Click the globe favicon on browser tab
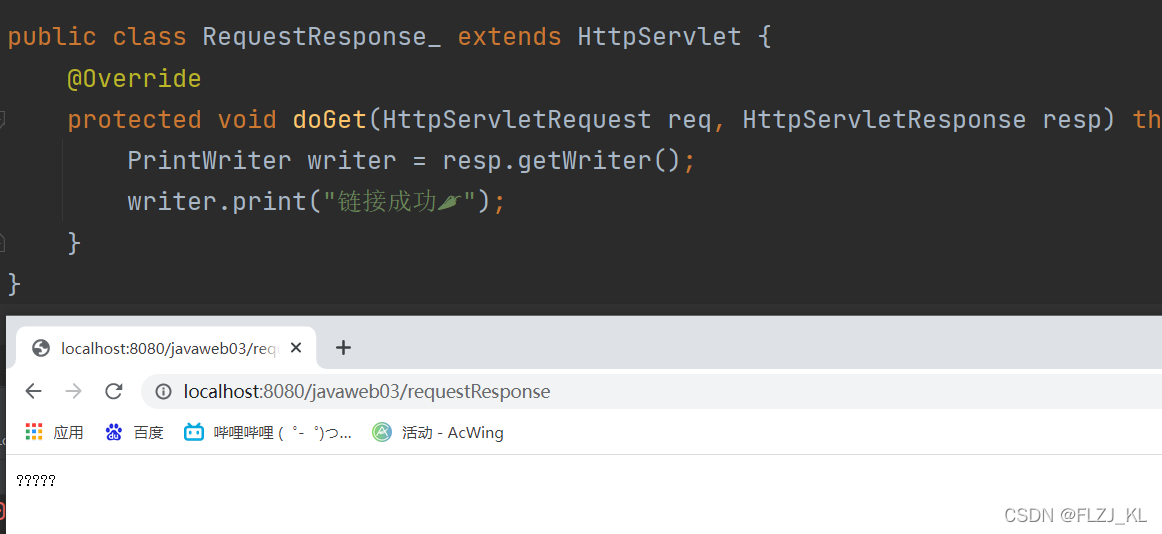Image resolution: width=1162 pixels, height=534 pixels. (x=42, y=348)
